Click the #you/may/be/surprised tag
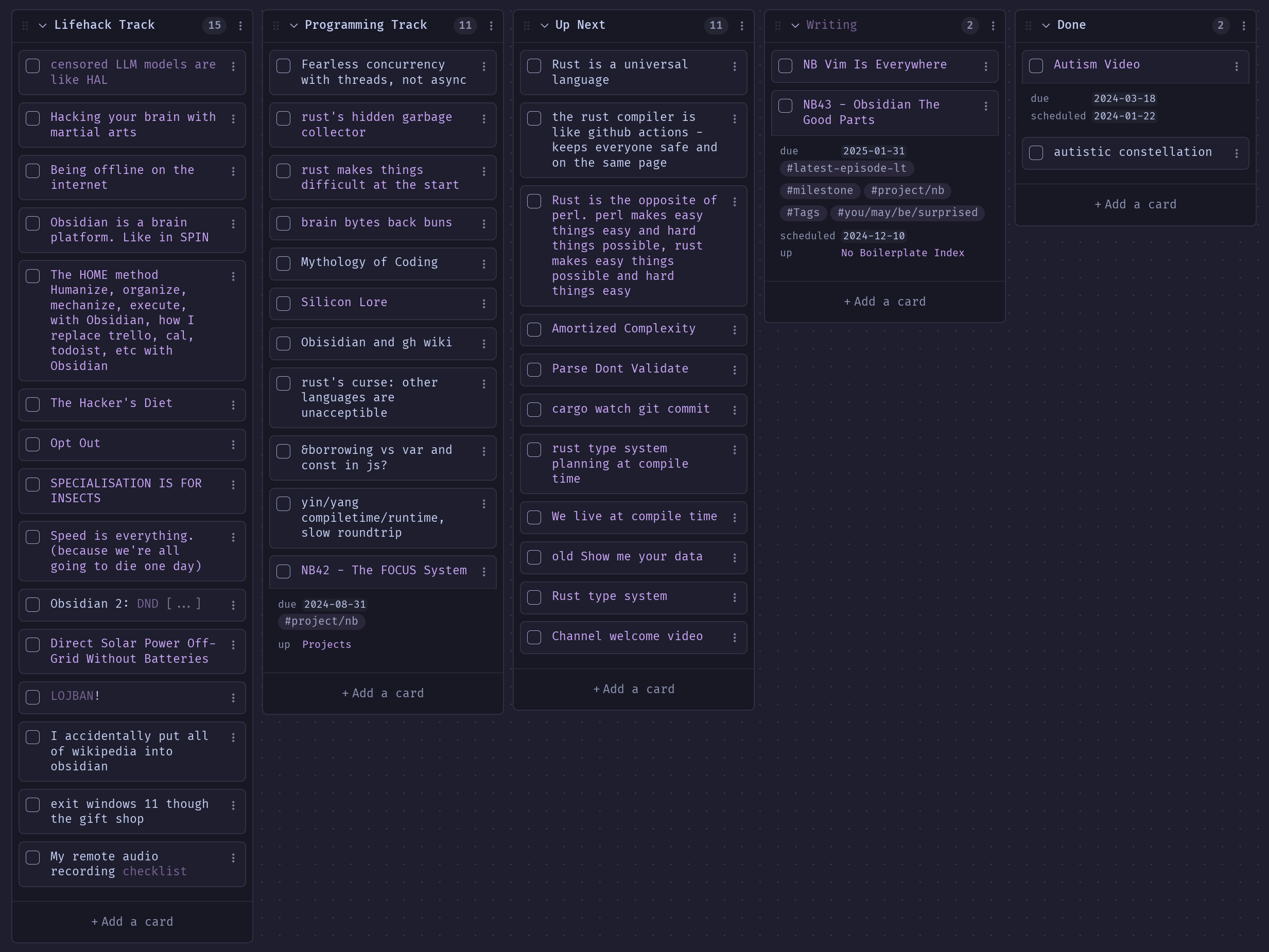 pos(908,213)
